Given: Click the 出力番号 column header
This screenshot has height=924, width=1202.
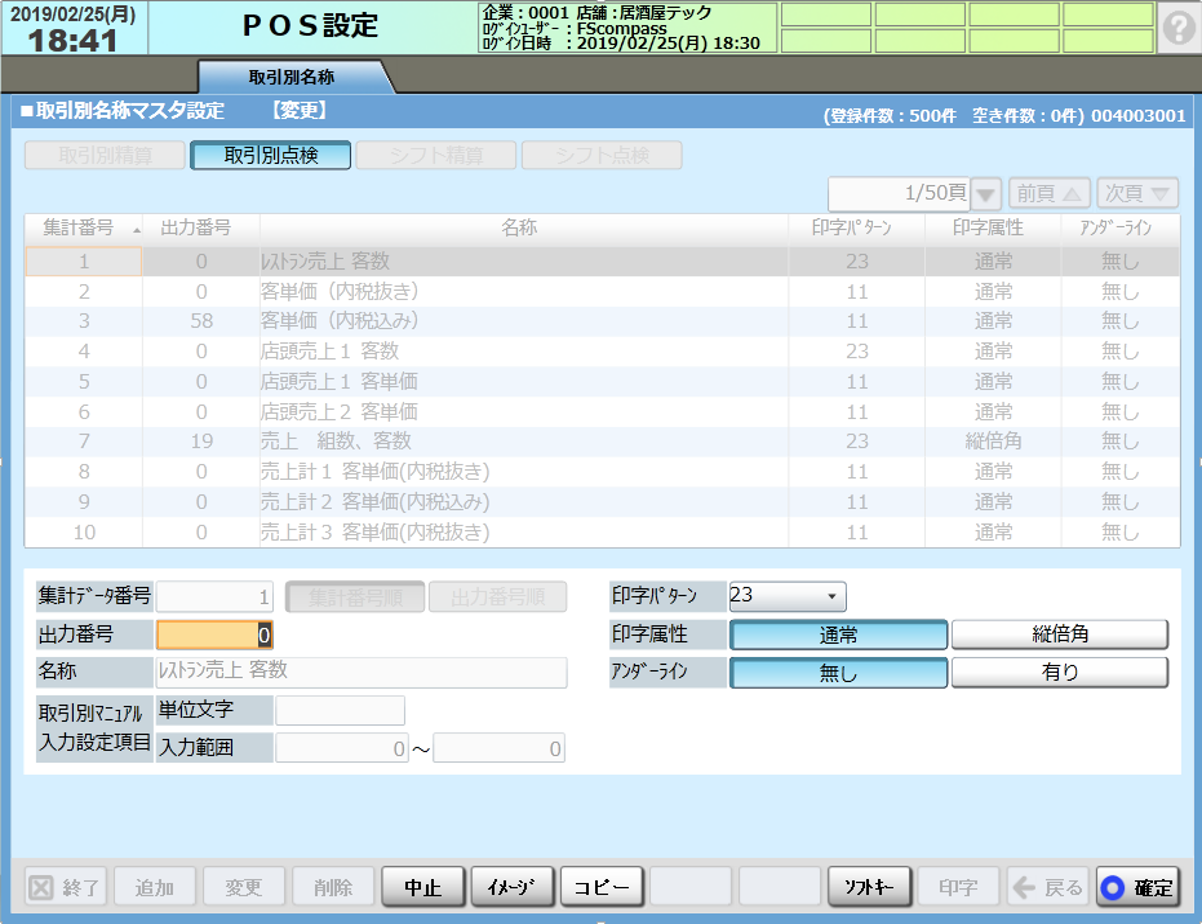Looking at the screenshot, I should tap(201, 228).
